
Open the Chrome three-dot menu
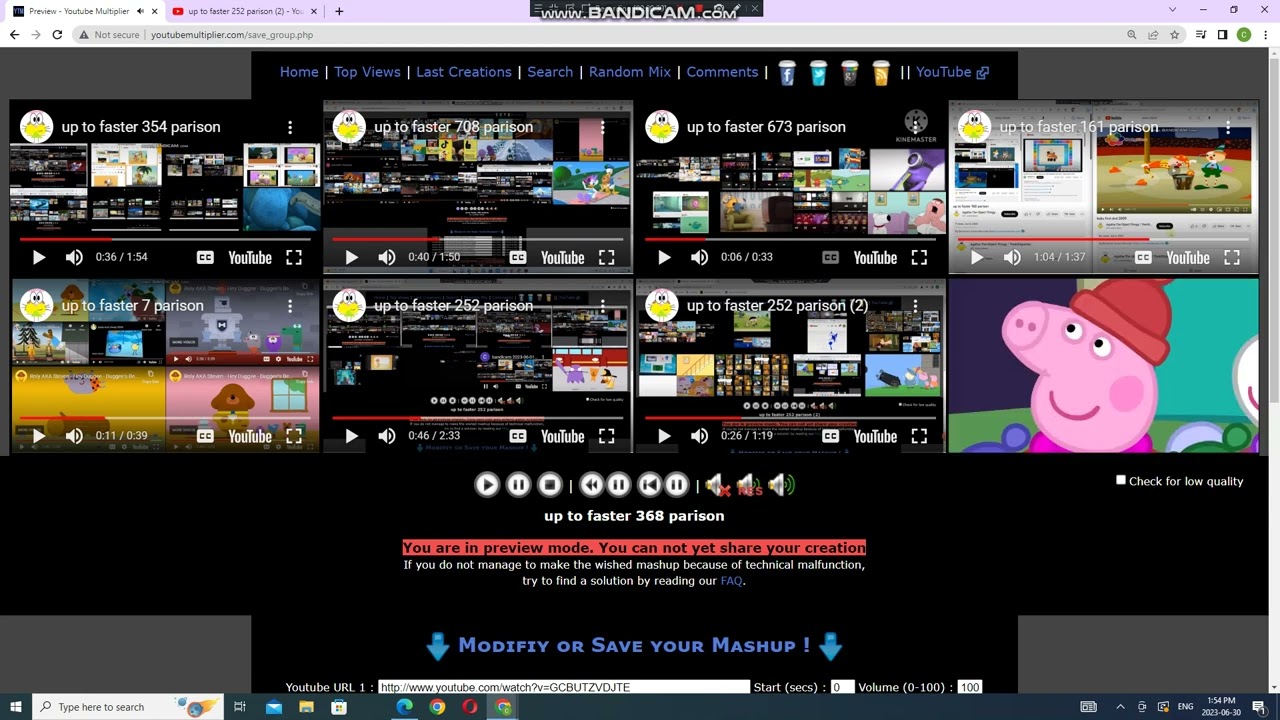1265,34
